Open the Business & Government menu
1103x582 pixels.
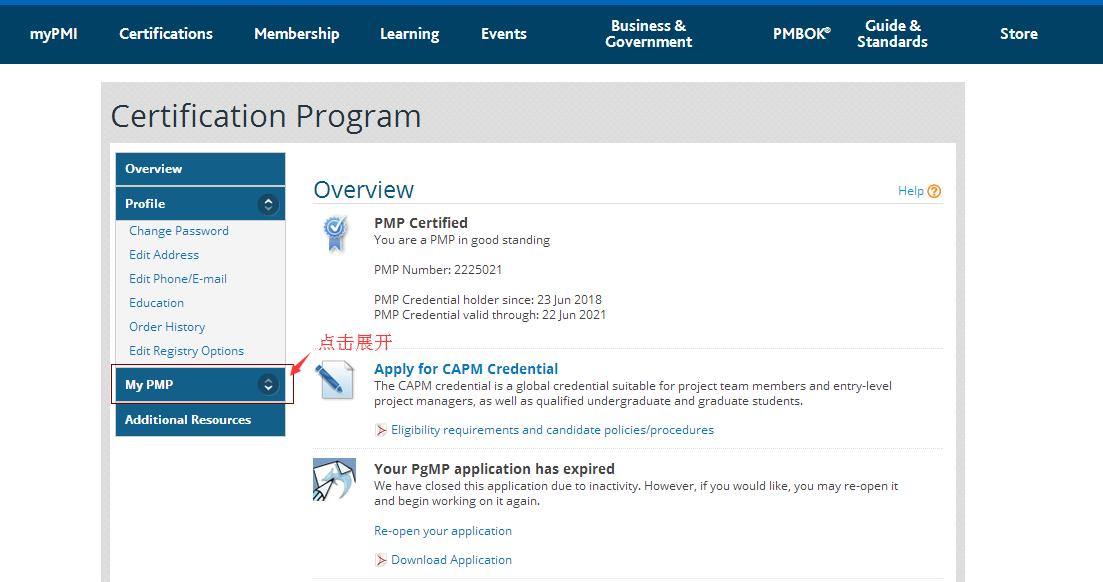point(649,34)
